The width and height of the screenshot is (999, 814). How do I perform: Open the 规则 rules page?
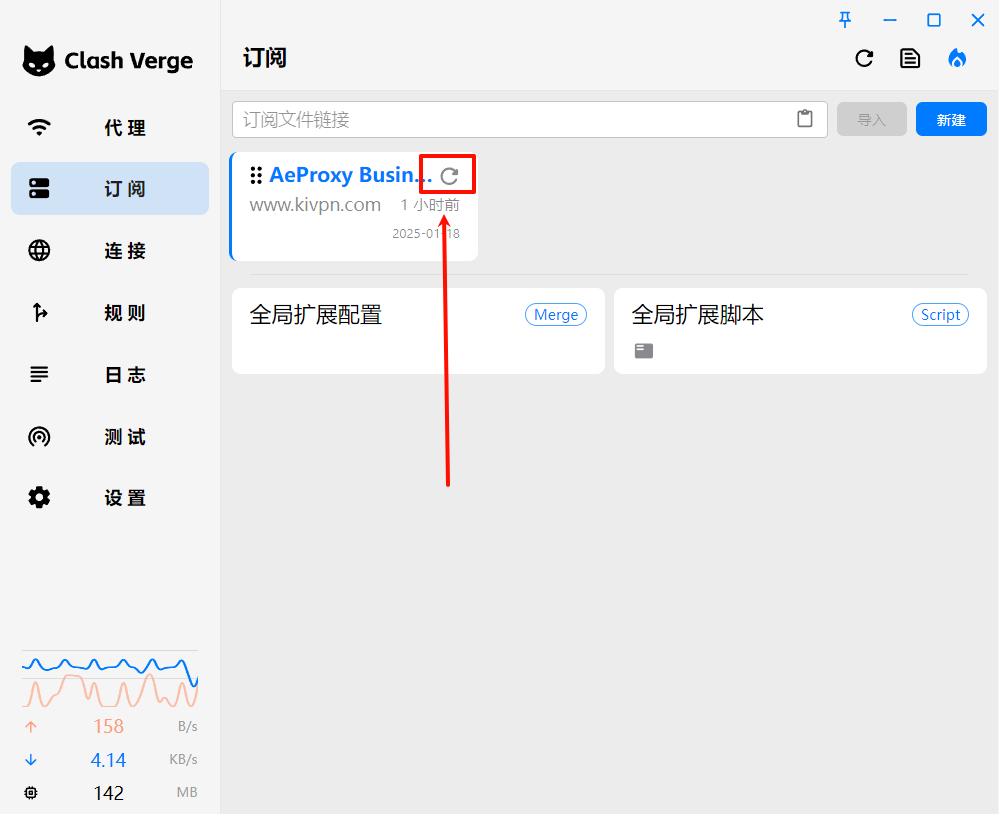click(x=110, y=312)
